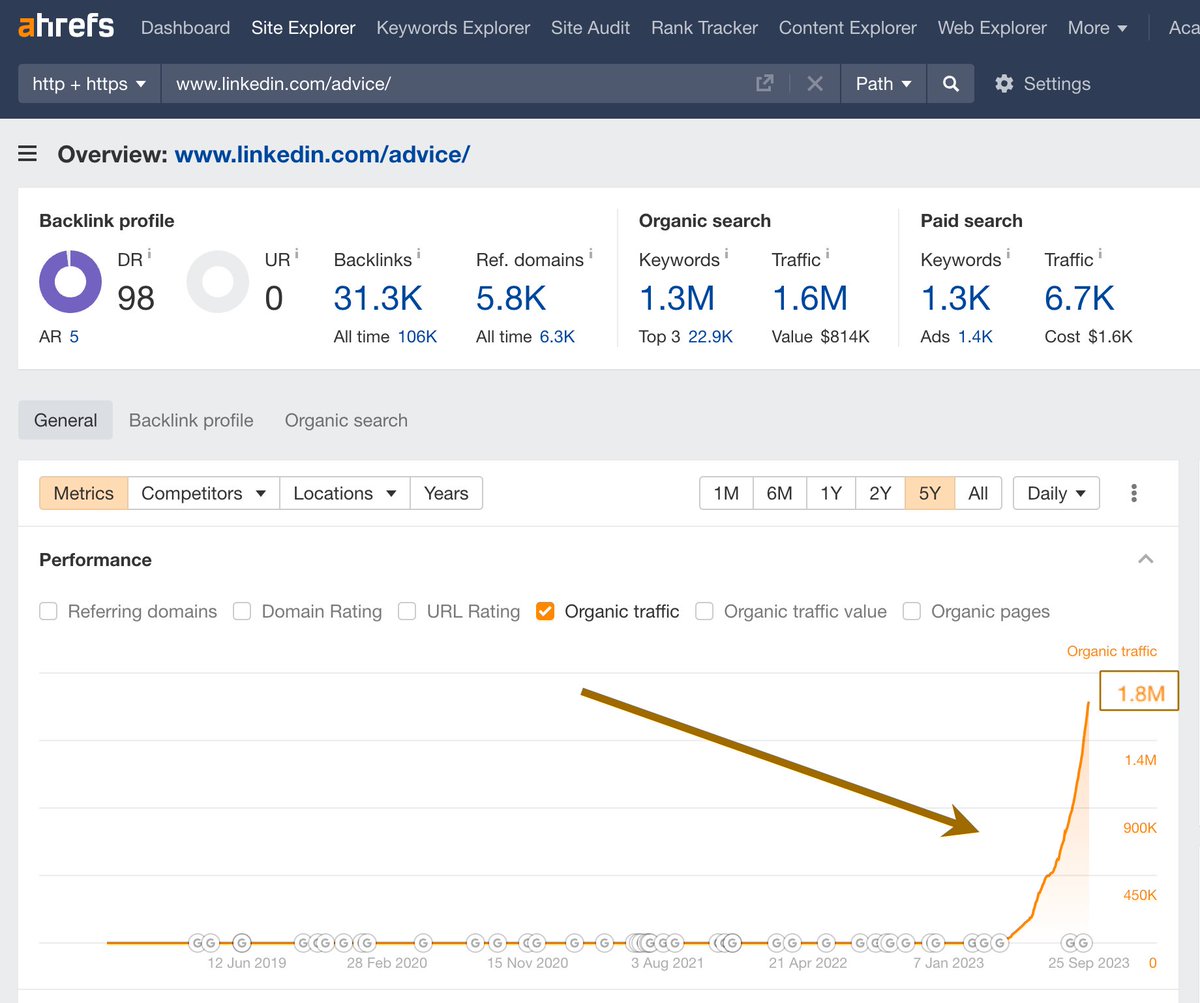Enable the Organic traffic value checkbox

tap(704, 611)
